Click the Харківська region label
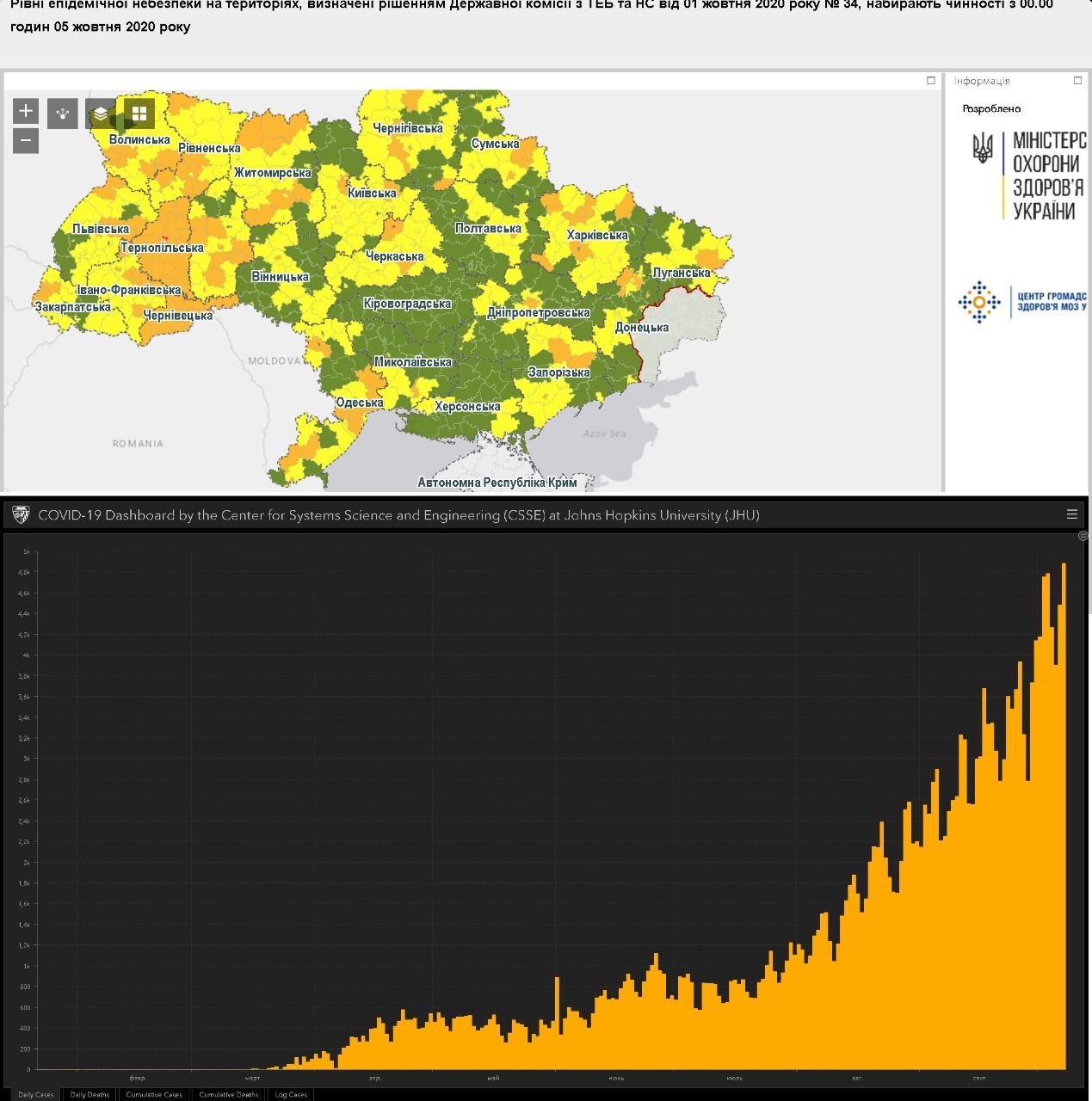The height and width of the screenshot is (1101, 1092). [x=597, y=235]
